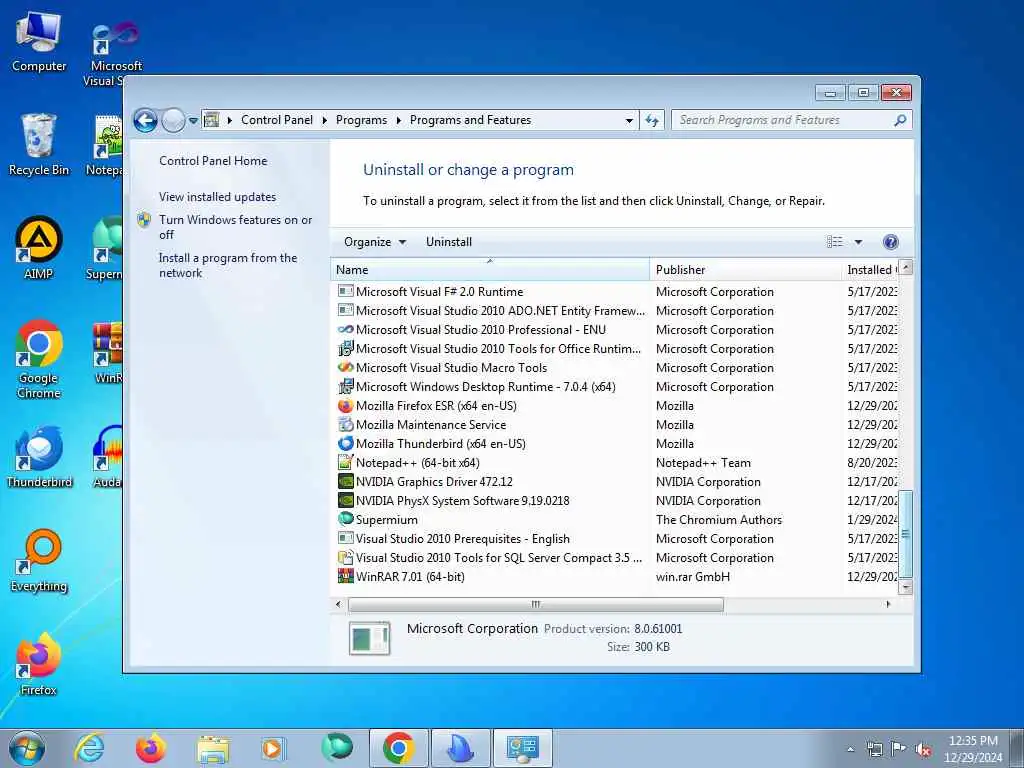Click the horizontal scrollbar thumb

536,605
